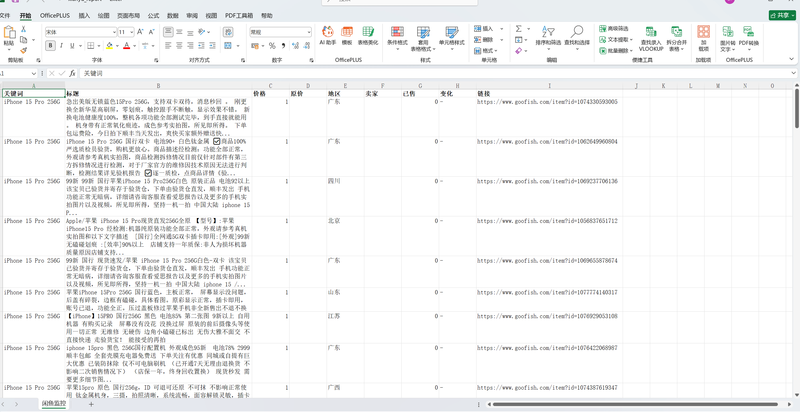Viewport: 800px width, 412px height.
Task: Switch to the PDF工具箱 ribbon tab
Action: [239, 16]
